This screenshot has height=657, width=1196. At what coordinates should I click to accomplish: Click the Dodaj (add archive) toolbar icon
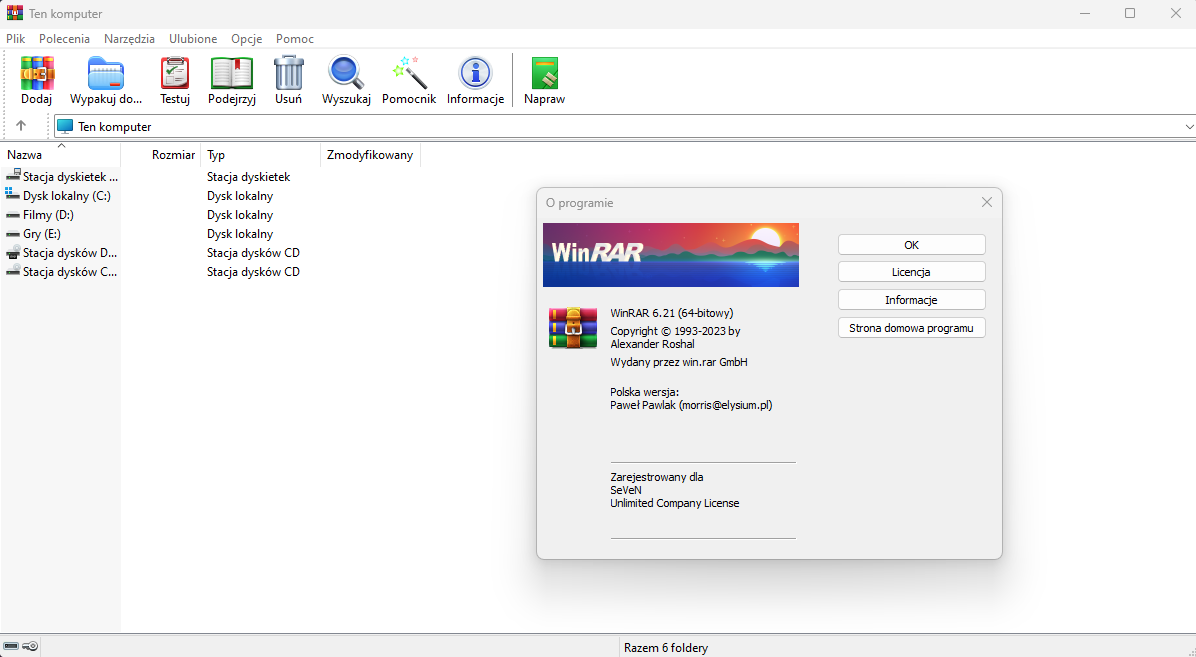point(37,73)
